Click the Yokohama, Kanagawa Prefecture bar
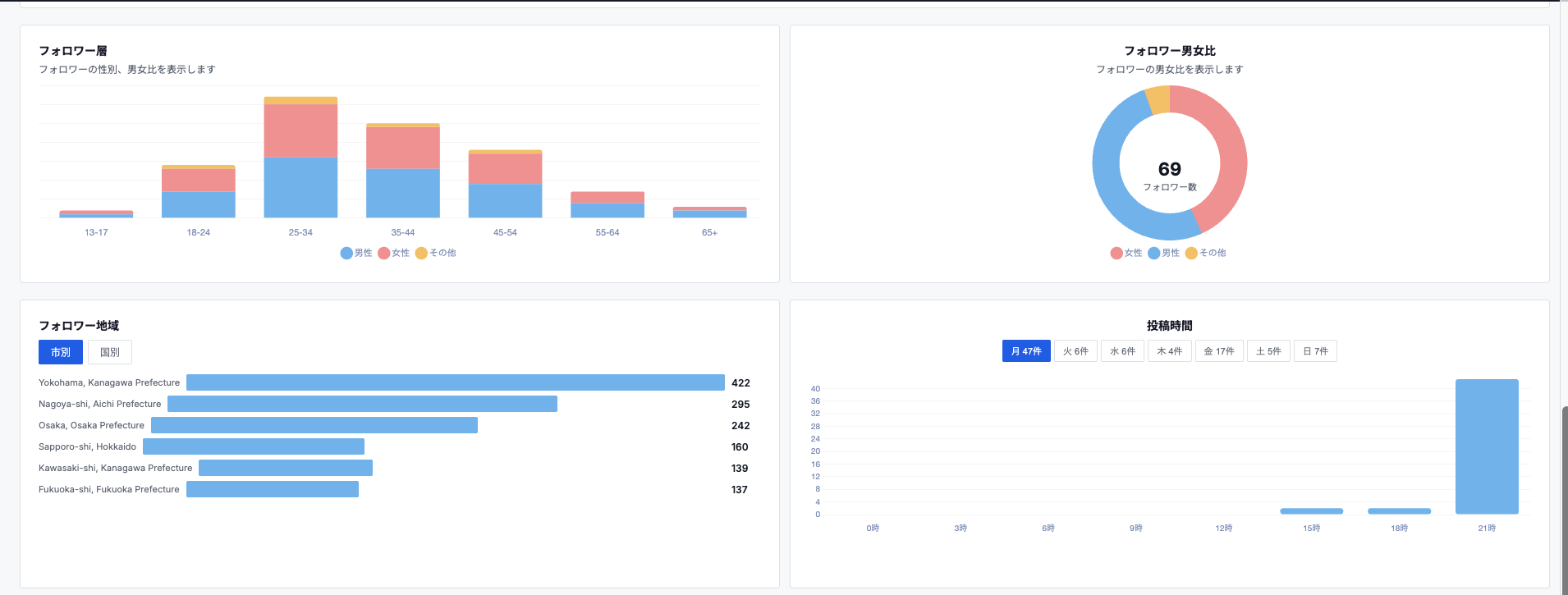Screen dimensions: 1568x595 [455, 382]
